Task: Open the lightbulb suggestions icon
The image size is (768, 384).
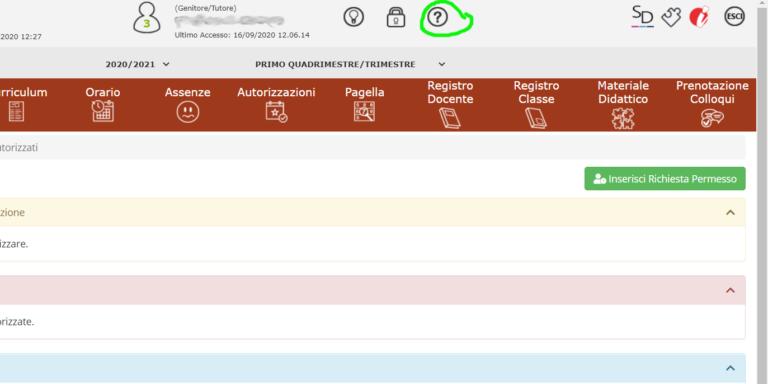Action: coord(353,17)
